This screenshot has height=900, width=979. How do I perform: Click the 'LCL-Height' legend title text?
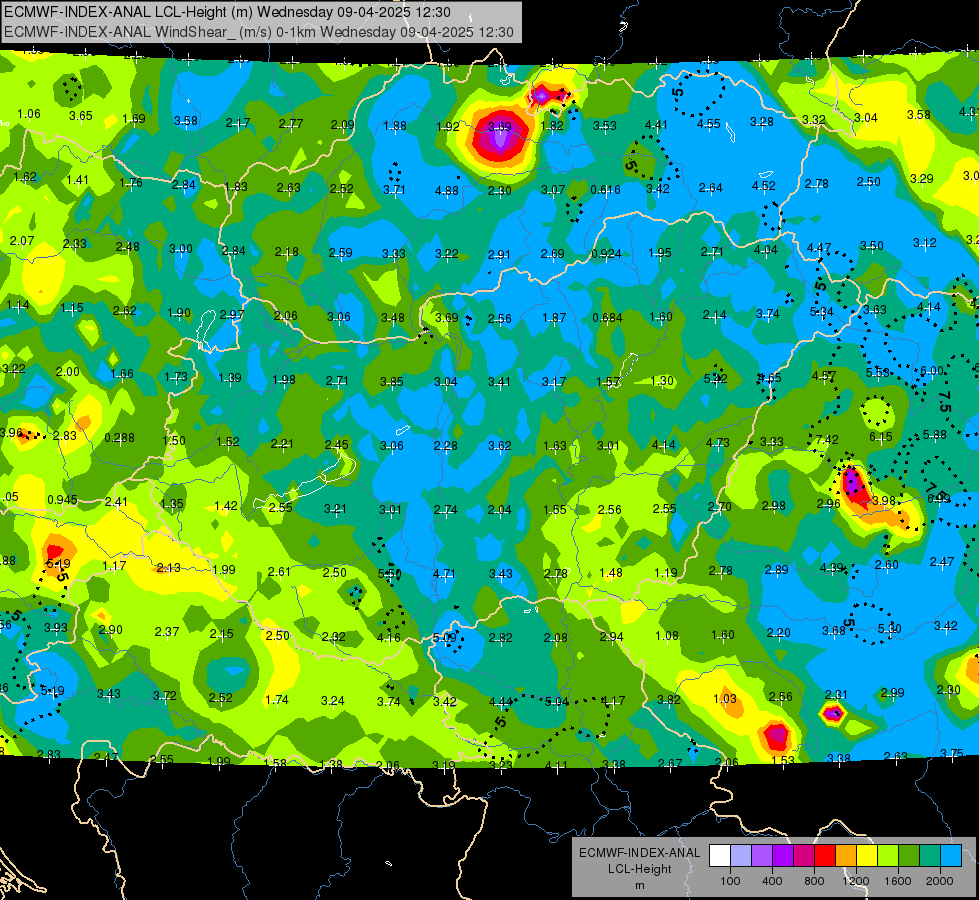pyautogui.click(x=639, y=869)
